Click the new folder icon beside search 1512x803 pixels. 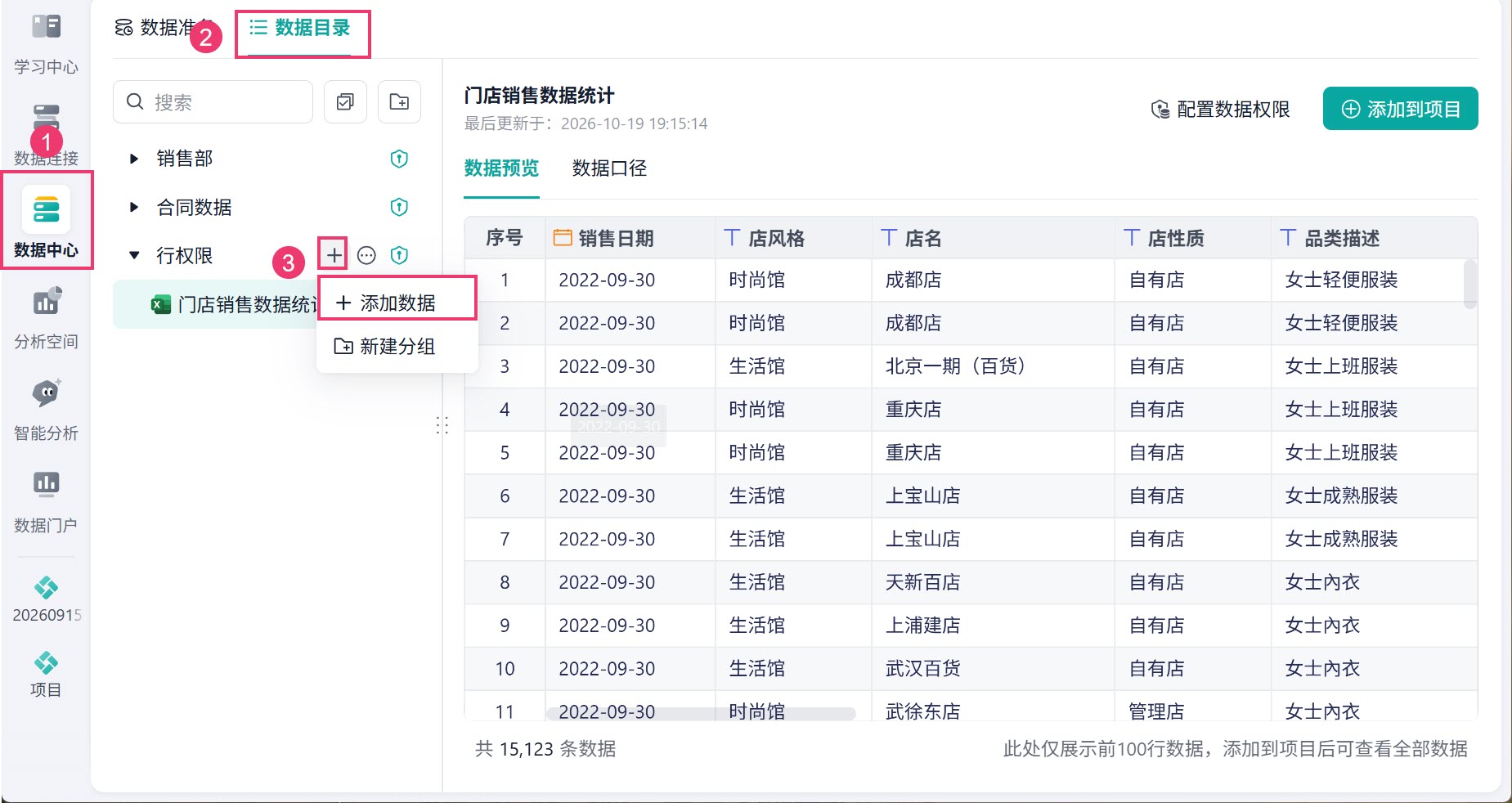click(x=399, y=102)
